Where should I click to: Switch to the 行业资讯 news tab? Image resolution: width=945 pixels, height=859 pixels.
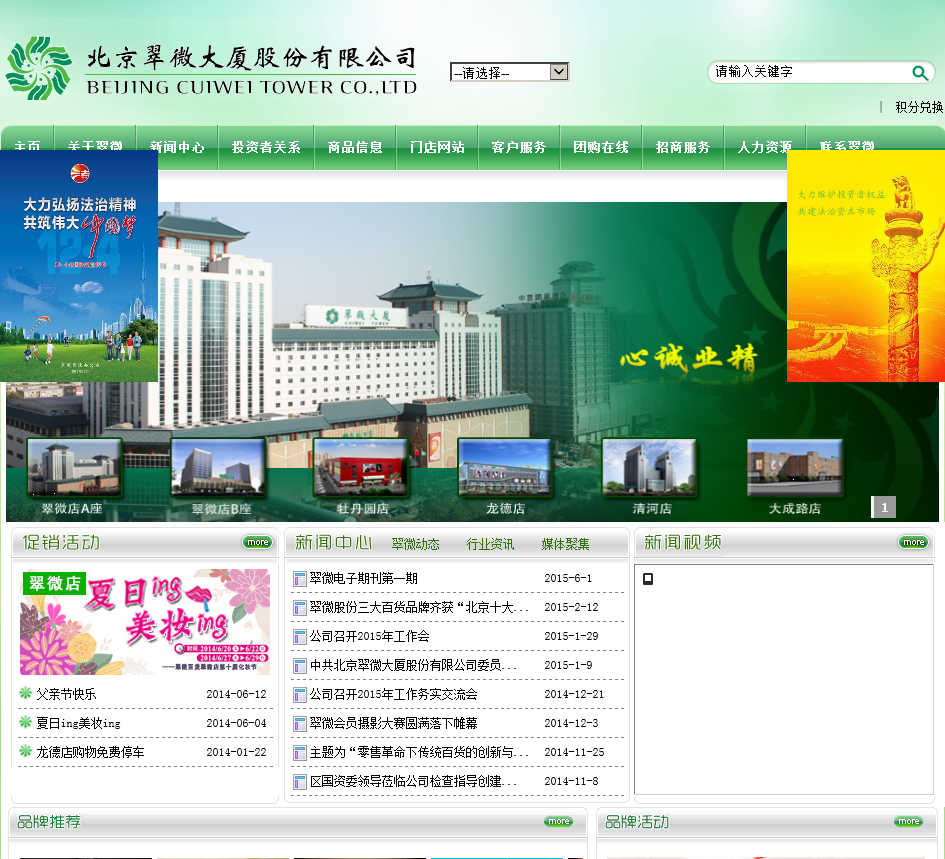click(490, 544)
